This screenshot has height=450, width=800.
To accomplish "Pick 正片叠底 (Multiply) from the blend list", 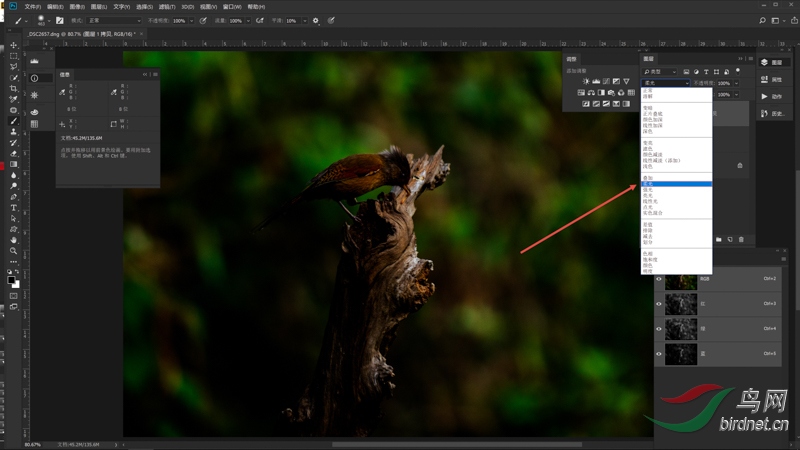I will 652,113.
